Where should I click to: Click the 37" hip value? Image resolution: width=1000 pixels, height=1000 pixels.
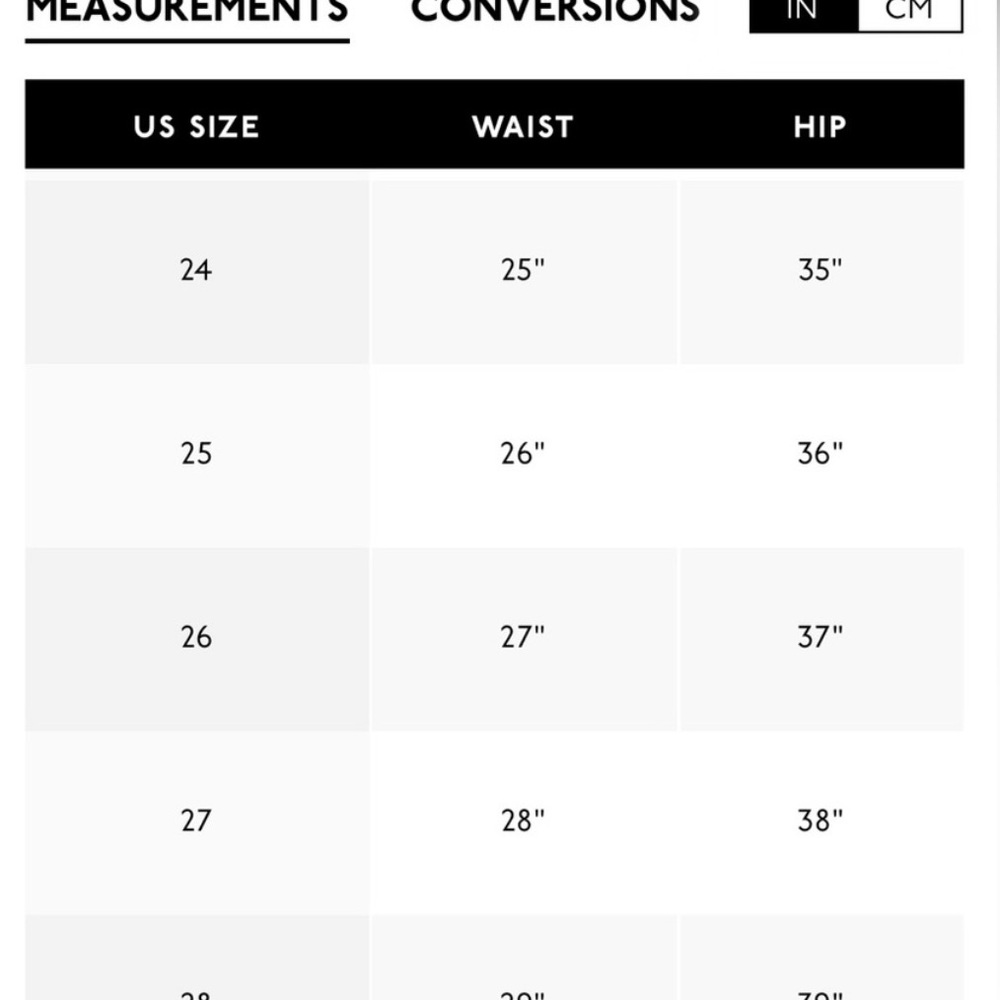pyautogui.click(x=821, y=638)
